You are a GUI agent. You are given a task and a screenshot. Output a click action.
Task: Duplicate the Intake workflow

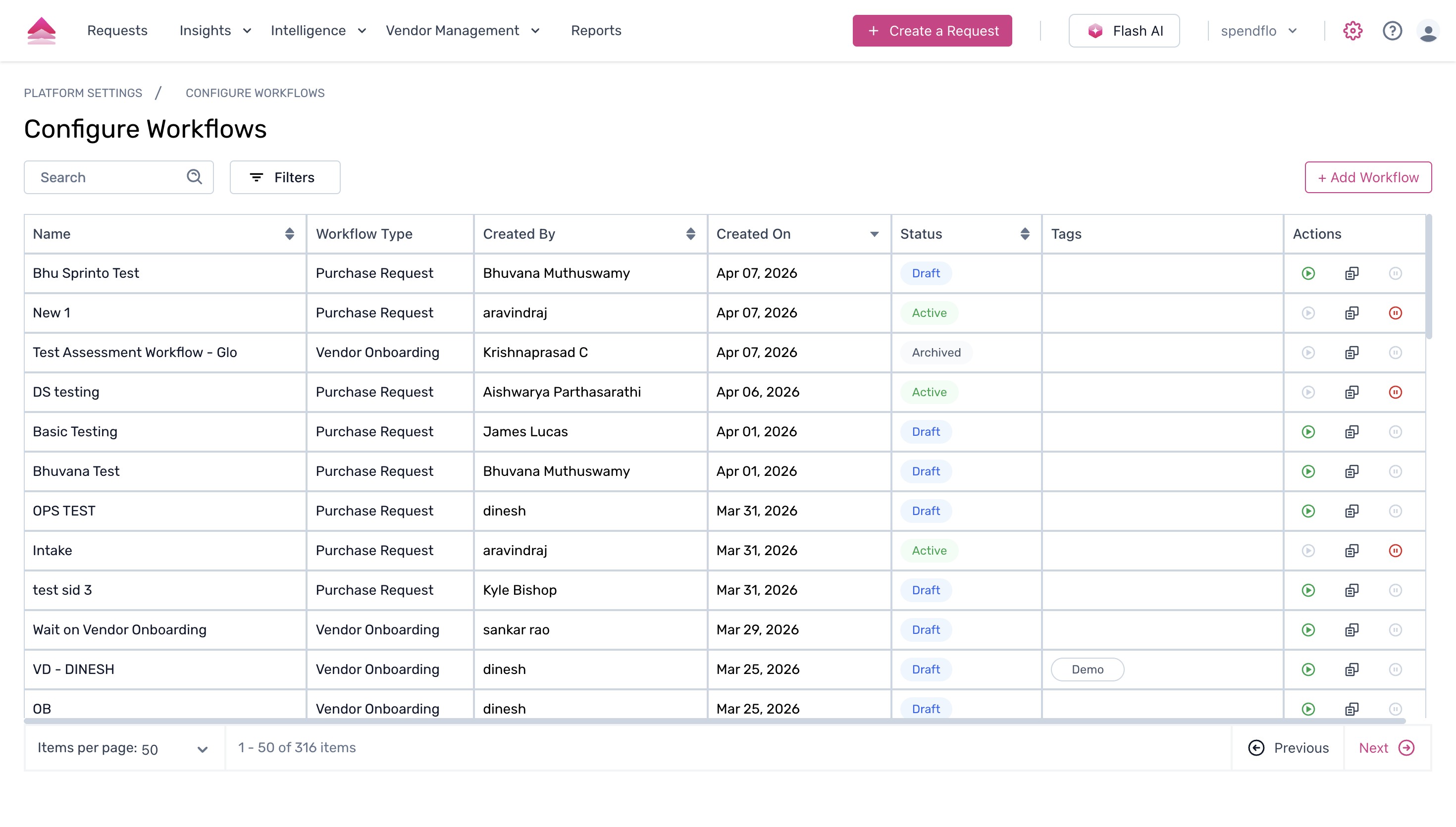[1352, 550]
